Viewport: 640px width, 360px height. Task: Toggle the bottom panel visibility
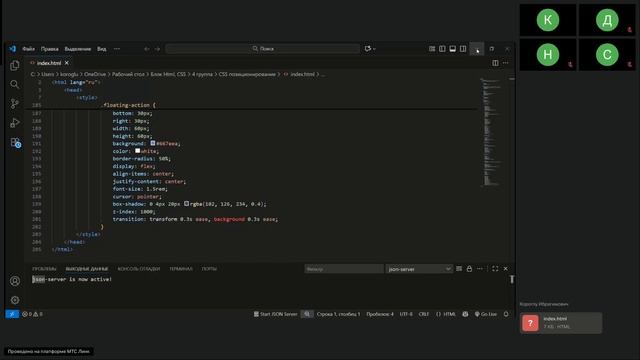[x=453, y=49]
